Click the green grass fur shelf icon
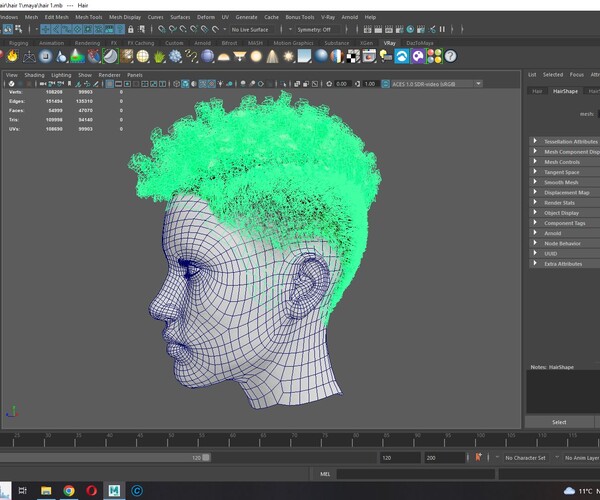 click(x=159, y=56)
